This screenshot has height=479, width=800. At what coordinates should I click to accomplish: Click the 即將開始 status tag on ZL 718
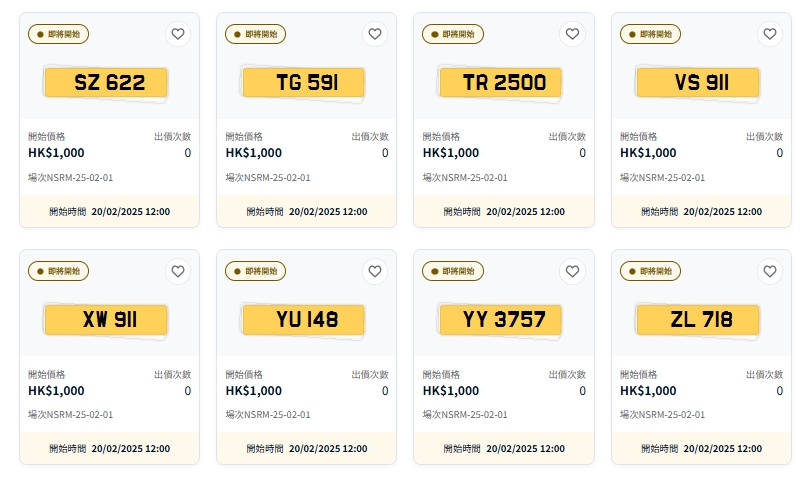click(651, 271)
